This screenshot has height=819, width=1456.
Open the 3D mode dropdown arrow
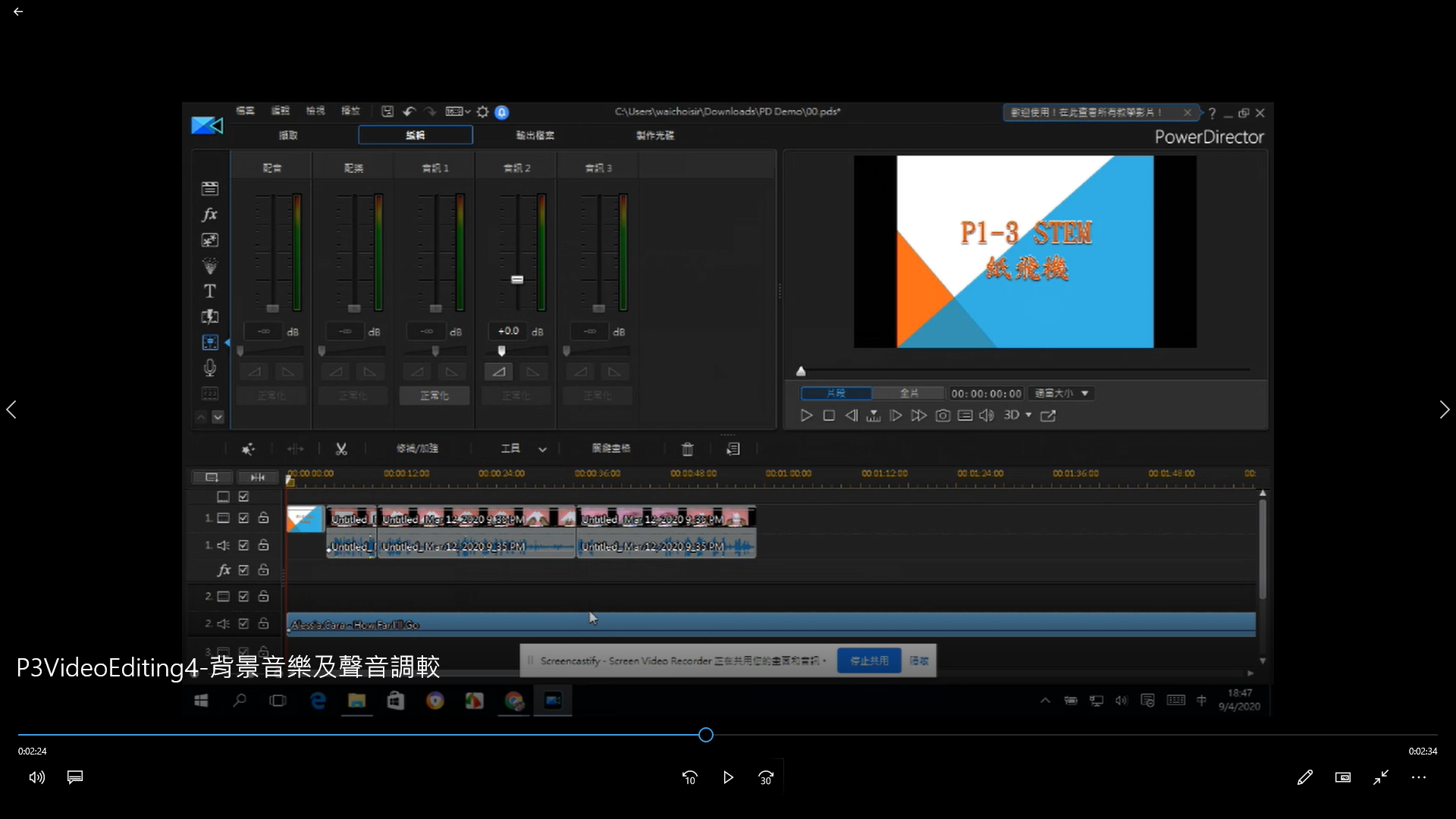click(1029, 416)
